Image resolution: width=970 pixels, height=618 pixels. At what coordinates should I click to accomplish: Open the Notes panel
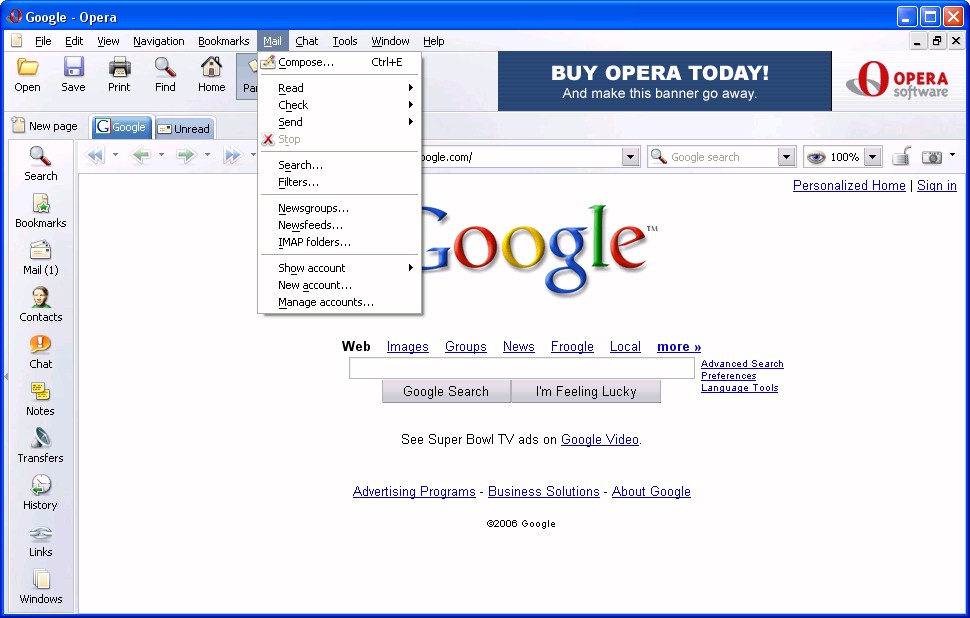click(x=41, y=398)
